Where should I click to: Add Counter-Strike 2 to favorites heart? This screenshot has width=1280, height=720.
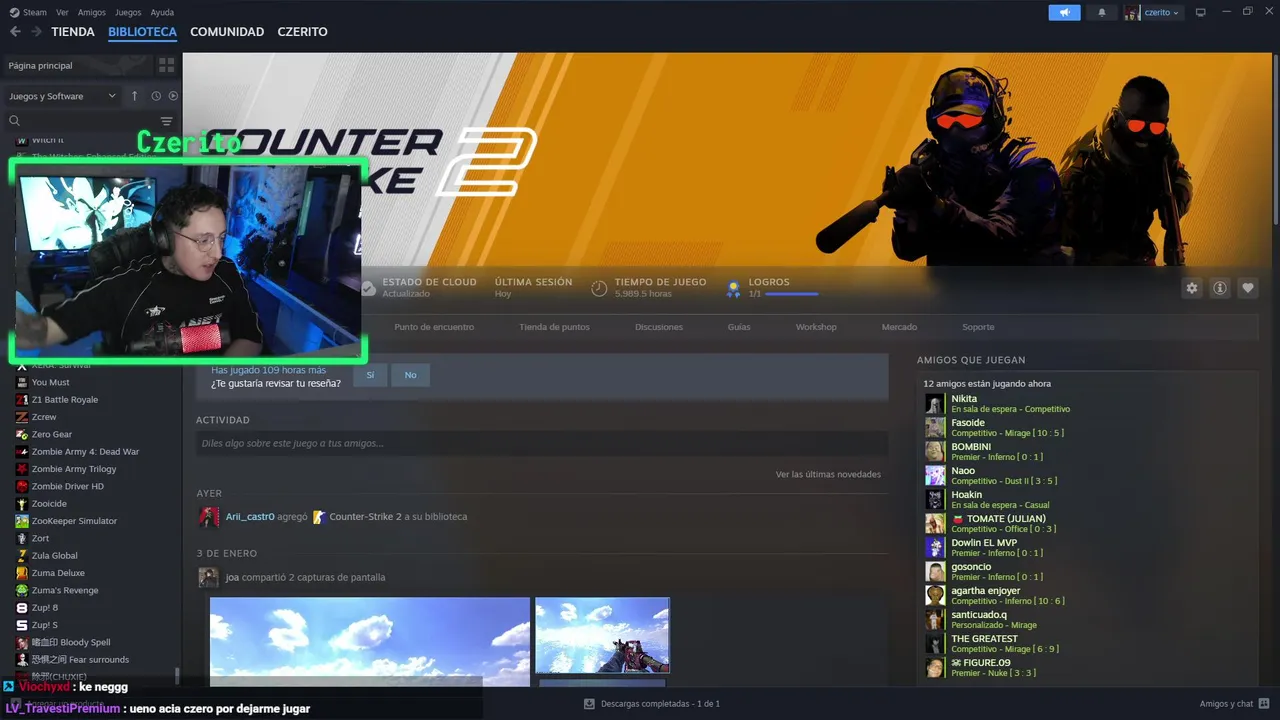pos(1248,288)
